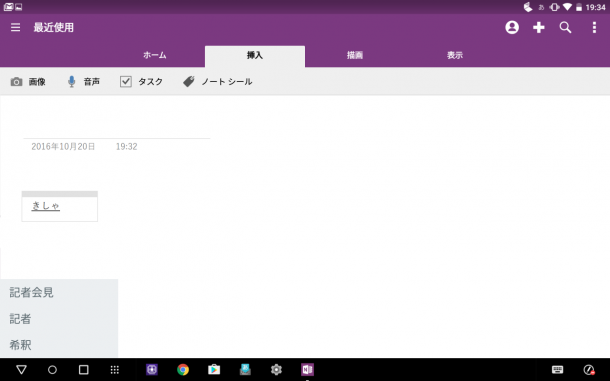Open the gauge icon at the taskbar's right end

click(x=589, y=370)
